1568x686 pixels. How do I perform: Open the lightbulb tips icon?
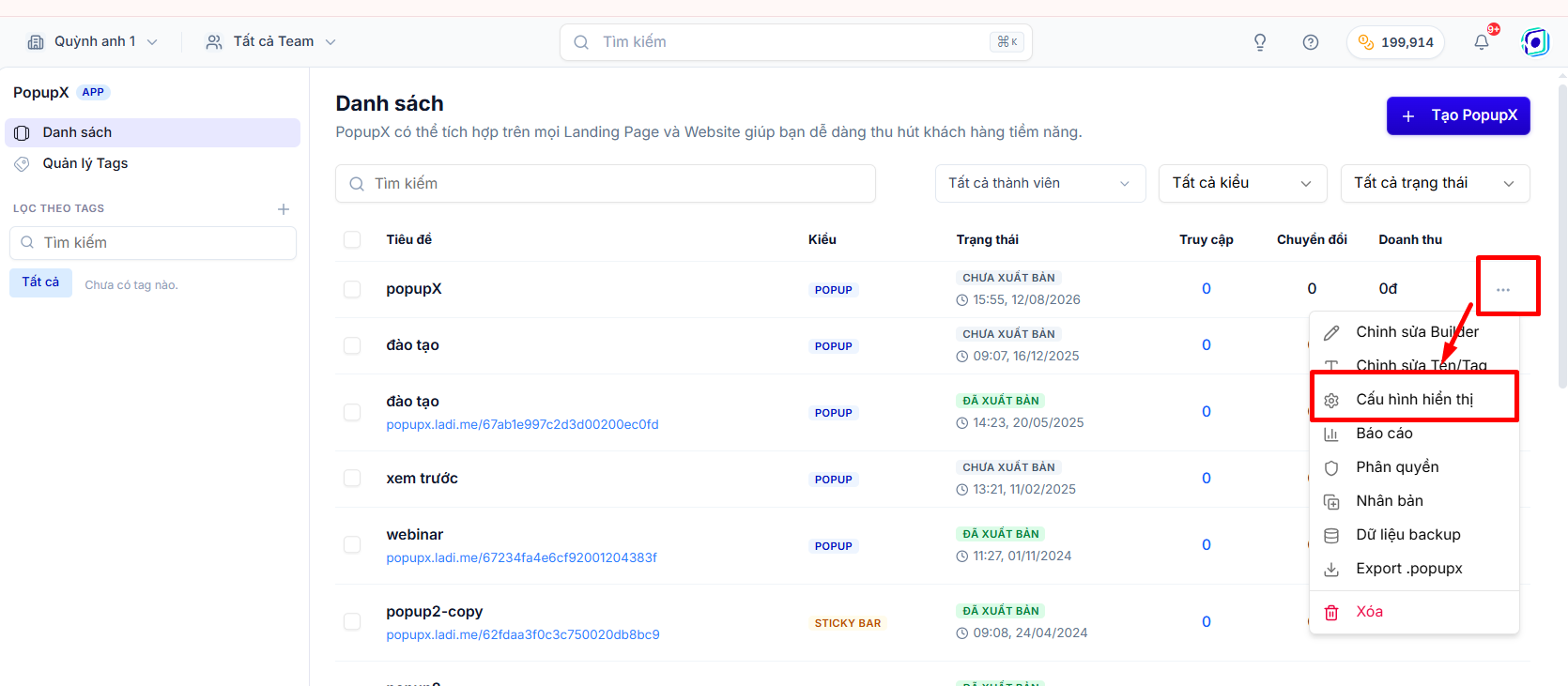1260,42
